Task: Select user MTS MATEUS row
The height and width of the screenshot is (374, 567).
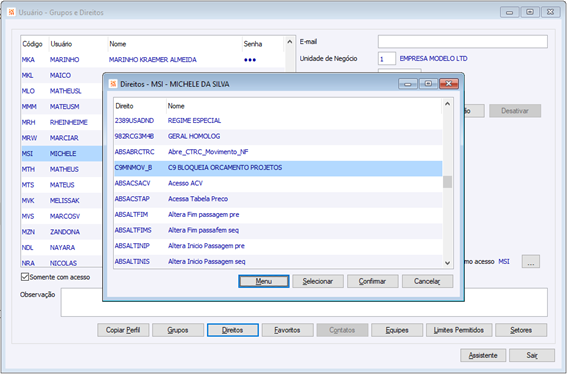Action: click(62, 185)
